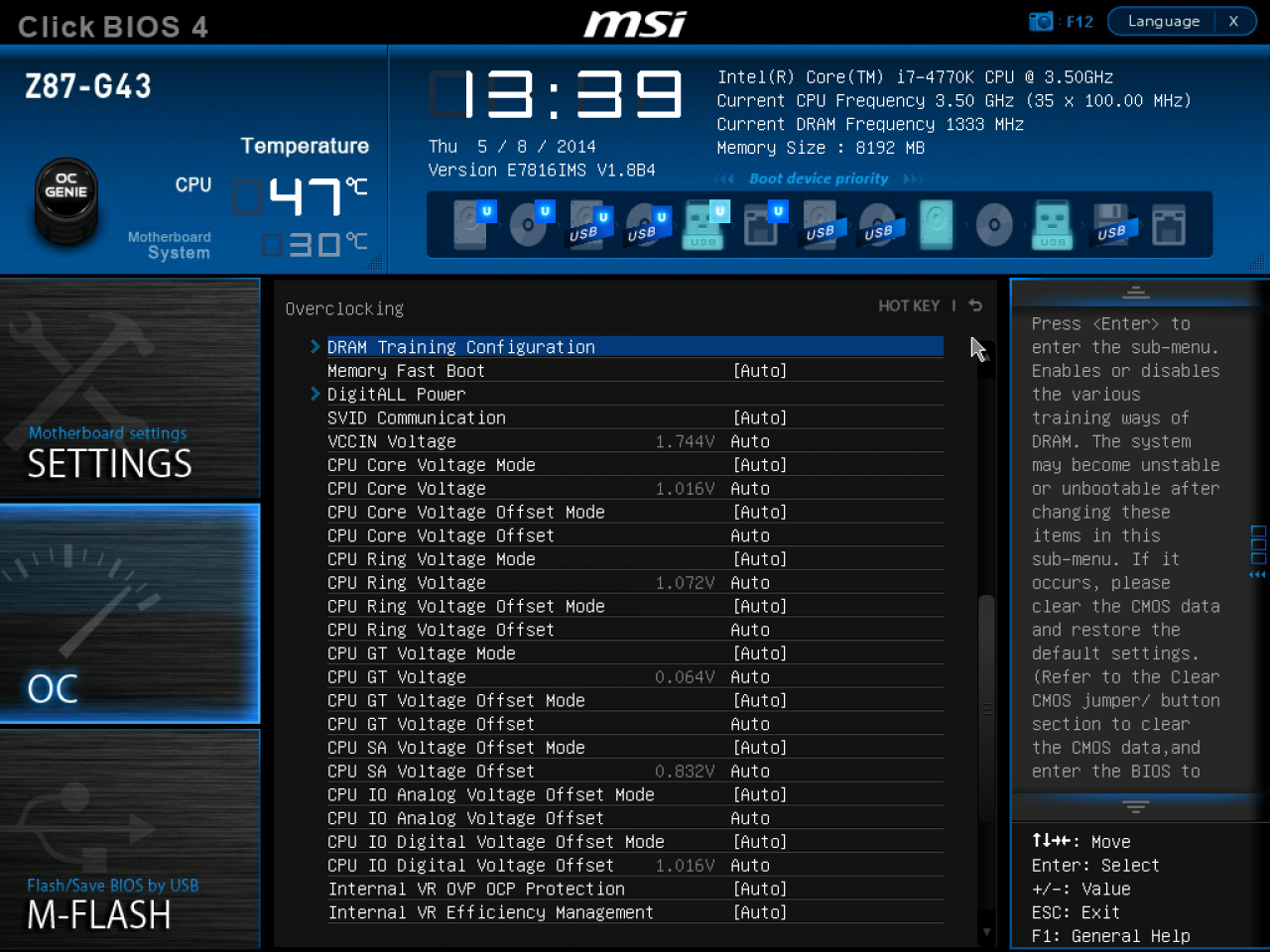Select the highlighted UEFI USB key boot icon
The width and height of the screenshot is (1270, 952).
click(705, 224)
